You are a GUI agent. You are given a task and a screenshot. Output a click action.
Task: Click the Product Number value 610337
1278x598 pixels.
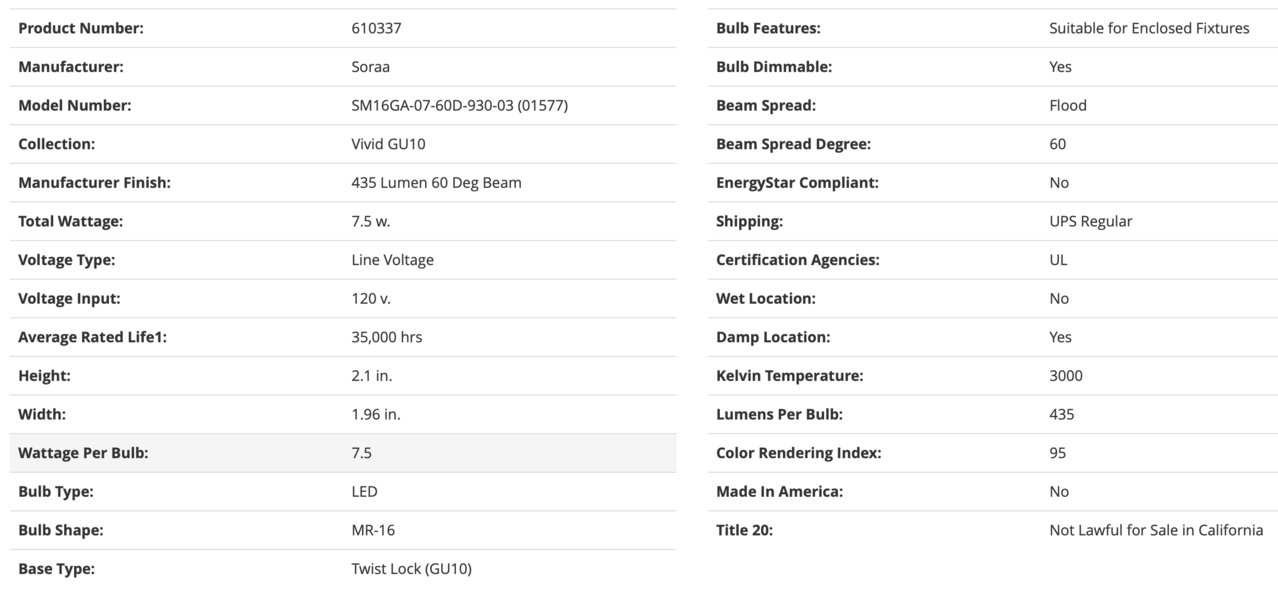pyautogui.click(x=376, y=28)
